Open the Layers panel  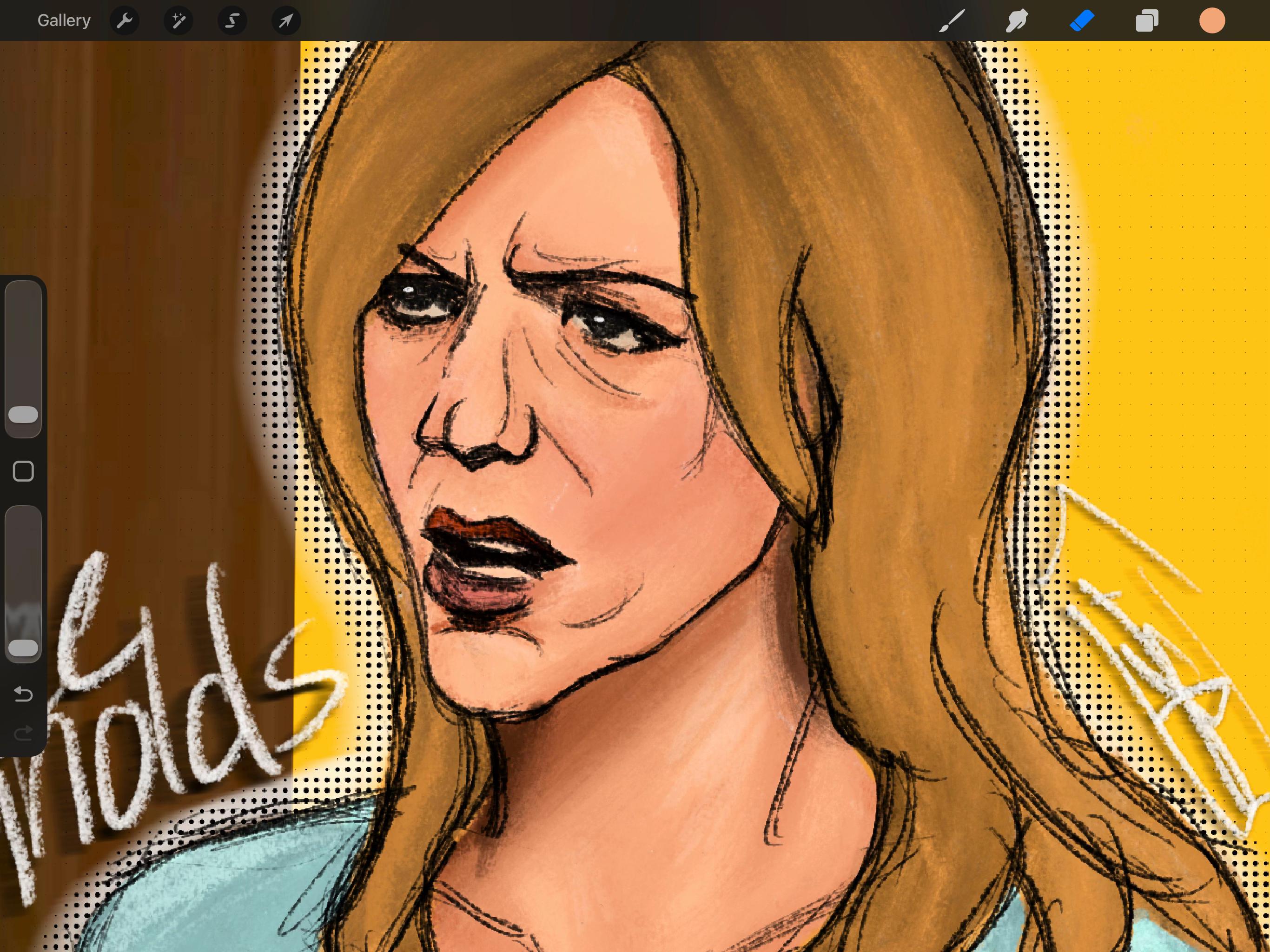coord(1146,20)
